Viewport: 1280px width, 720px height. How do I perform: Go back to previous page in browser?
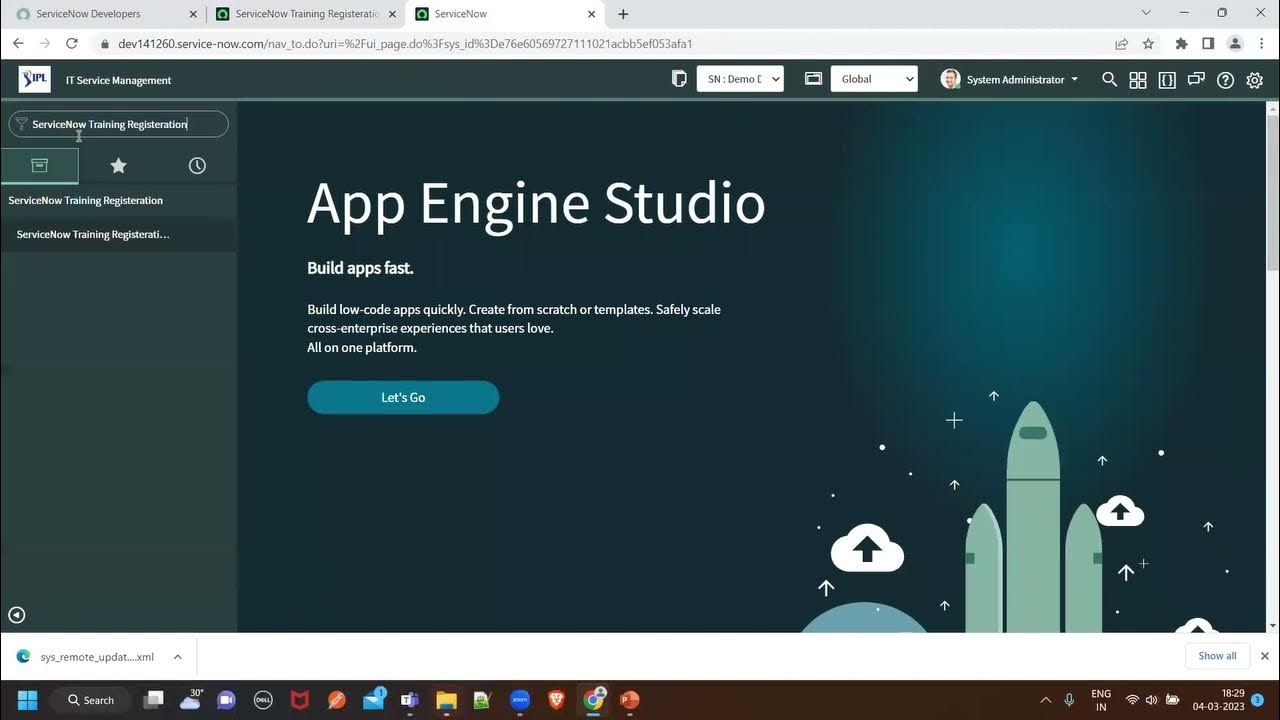pyautogui.click(x=18, y=43)
